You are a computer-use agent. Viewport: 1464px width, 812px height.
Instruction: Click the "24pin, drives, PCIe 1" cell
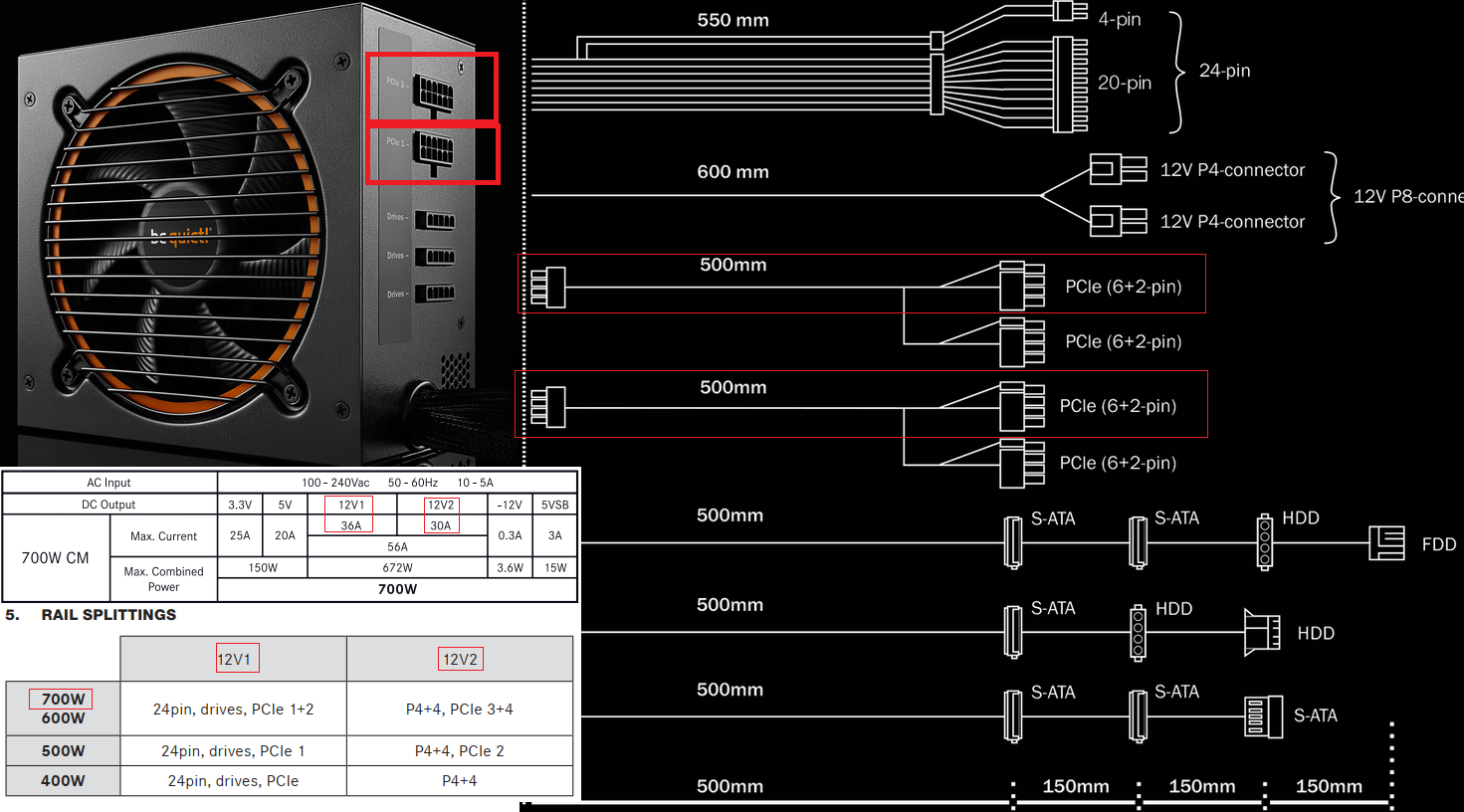pyautogui.click(x=233, y=751)
